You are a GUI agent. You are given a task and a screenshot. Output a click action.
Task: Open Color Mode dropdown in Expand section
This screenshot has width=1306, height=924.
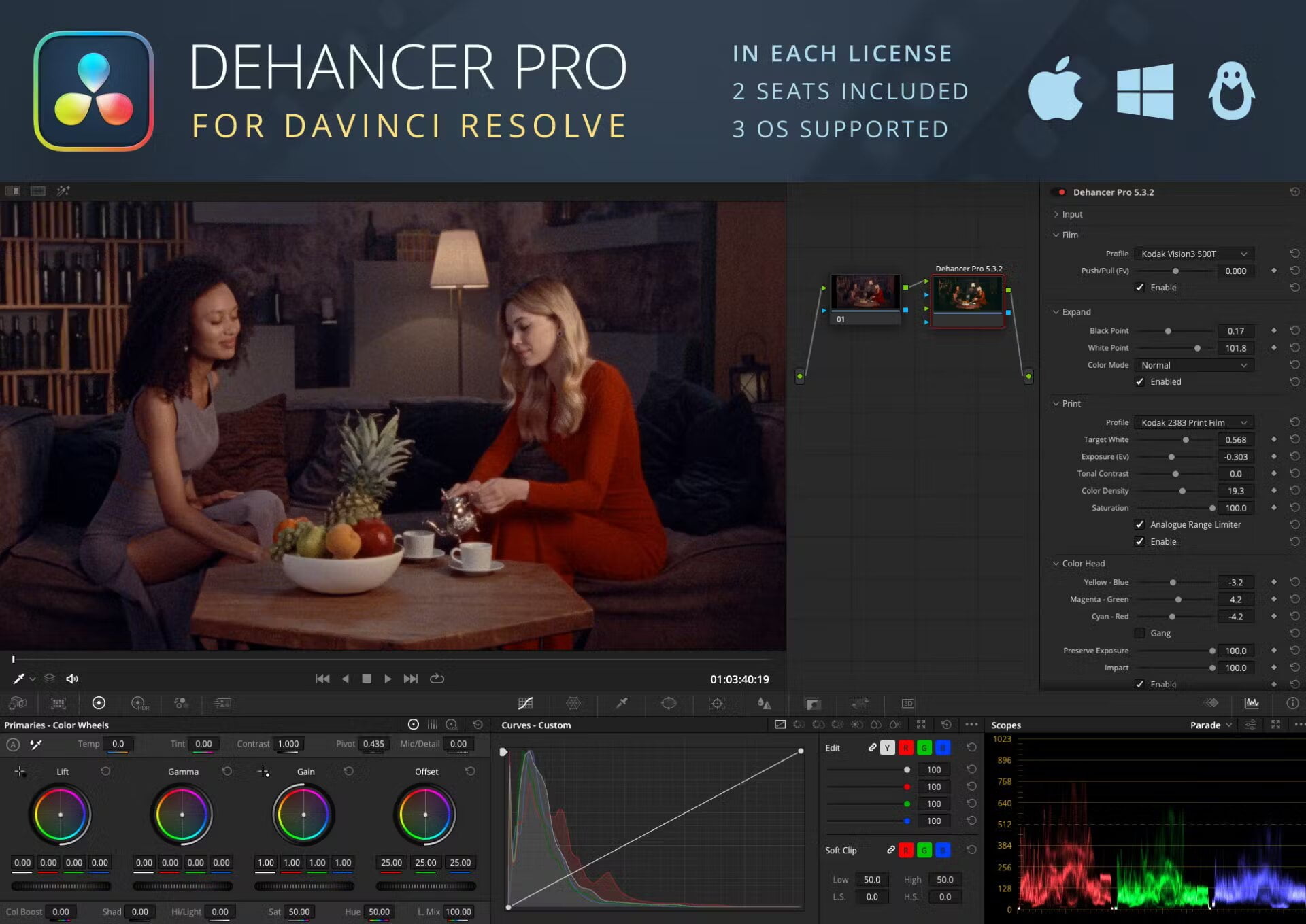[x=1193, y=364]
